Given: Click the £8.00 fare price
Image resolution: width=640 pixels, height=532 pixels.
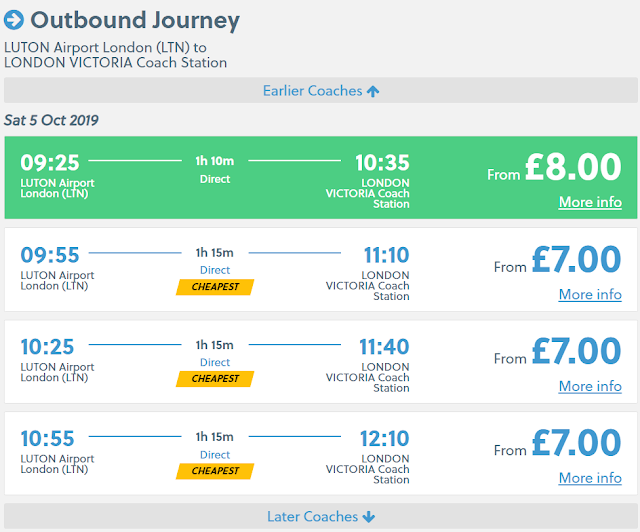Looking at the screenshot, I should pyautogui.click(x=573, y=167).
